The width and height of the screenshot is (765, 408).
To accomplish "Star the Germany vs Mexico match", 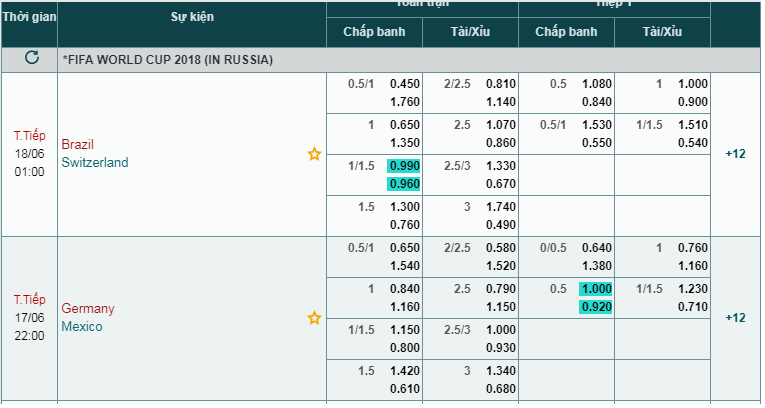I will tap(314, 318).
